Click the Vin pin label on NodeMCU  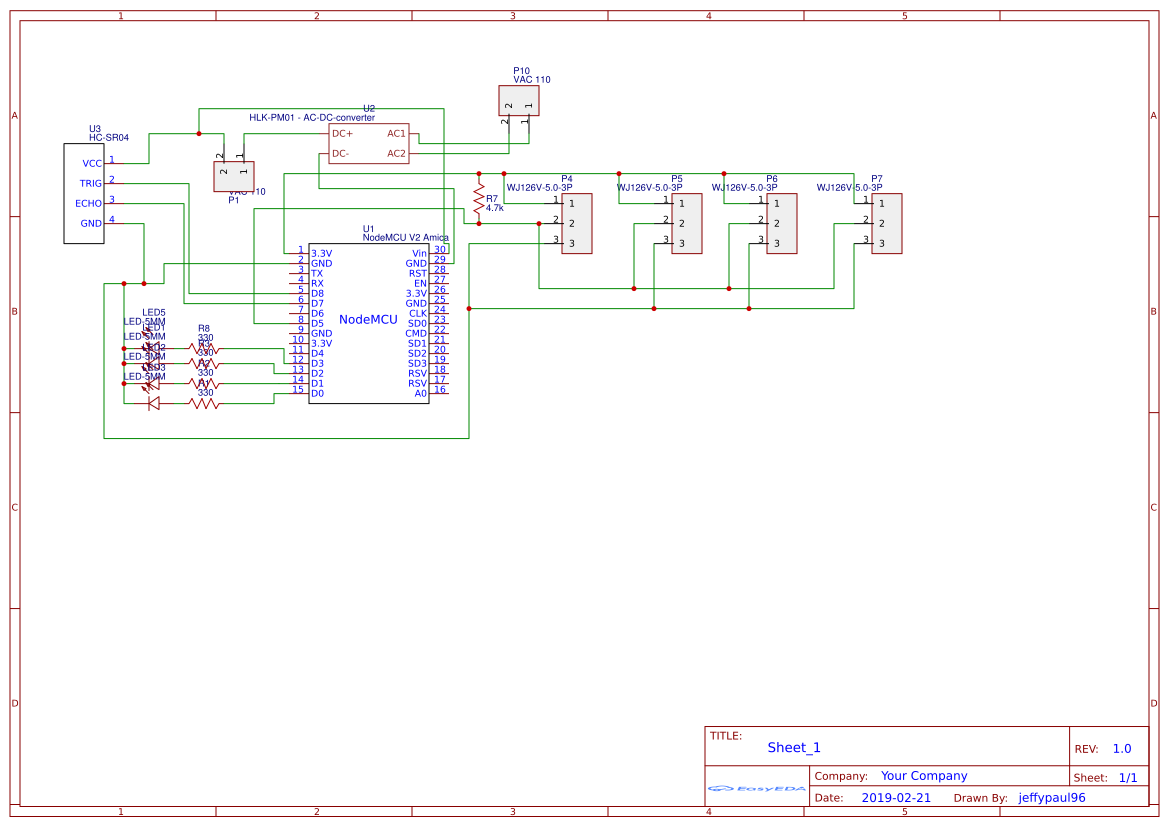(x=419, y=254)
